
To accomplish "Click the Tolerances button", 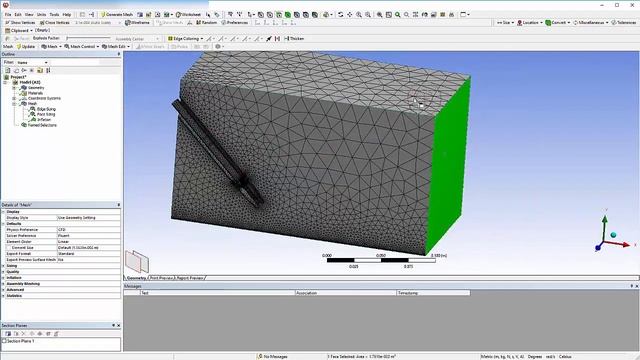I will (624, 22).
